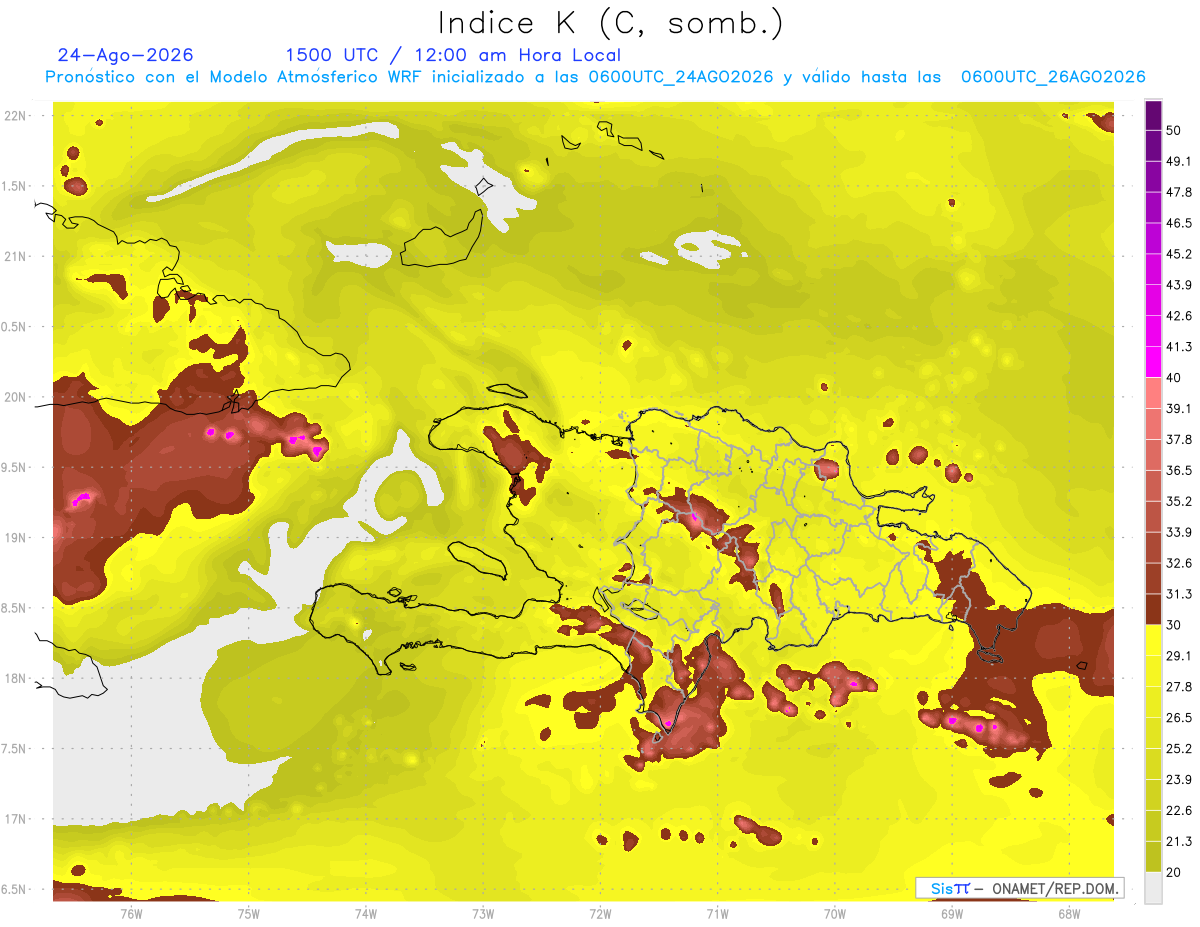The height and width of the screenshot is (927, 1200).
Task: Click the "Modelo Atmosferico WRF" text
Action: 318,77
